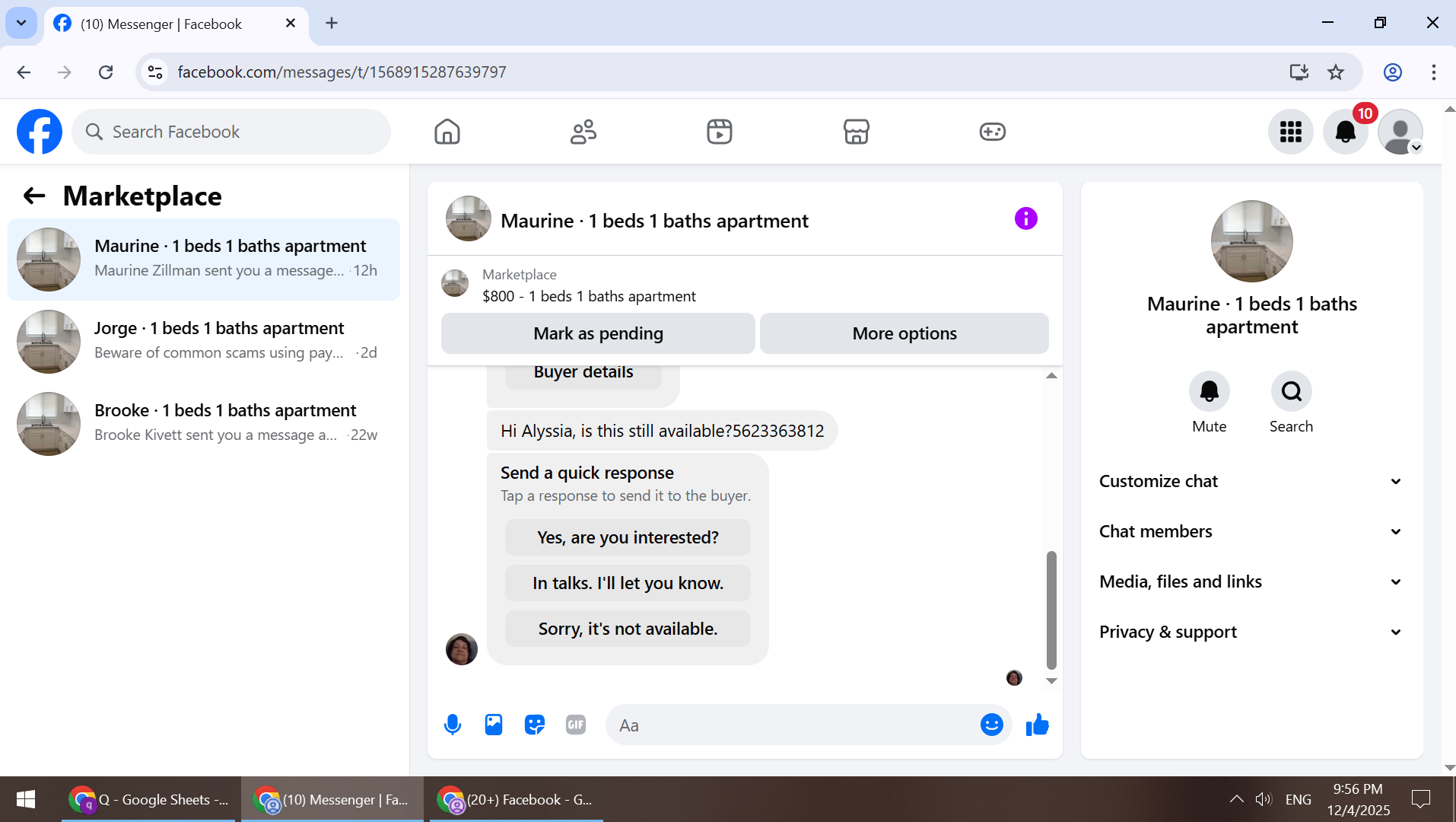The image size is (1456, 822).
Task: Click Buyer details button
Action: [x=583, y=374]
